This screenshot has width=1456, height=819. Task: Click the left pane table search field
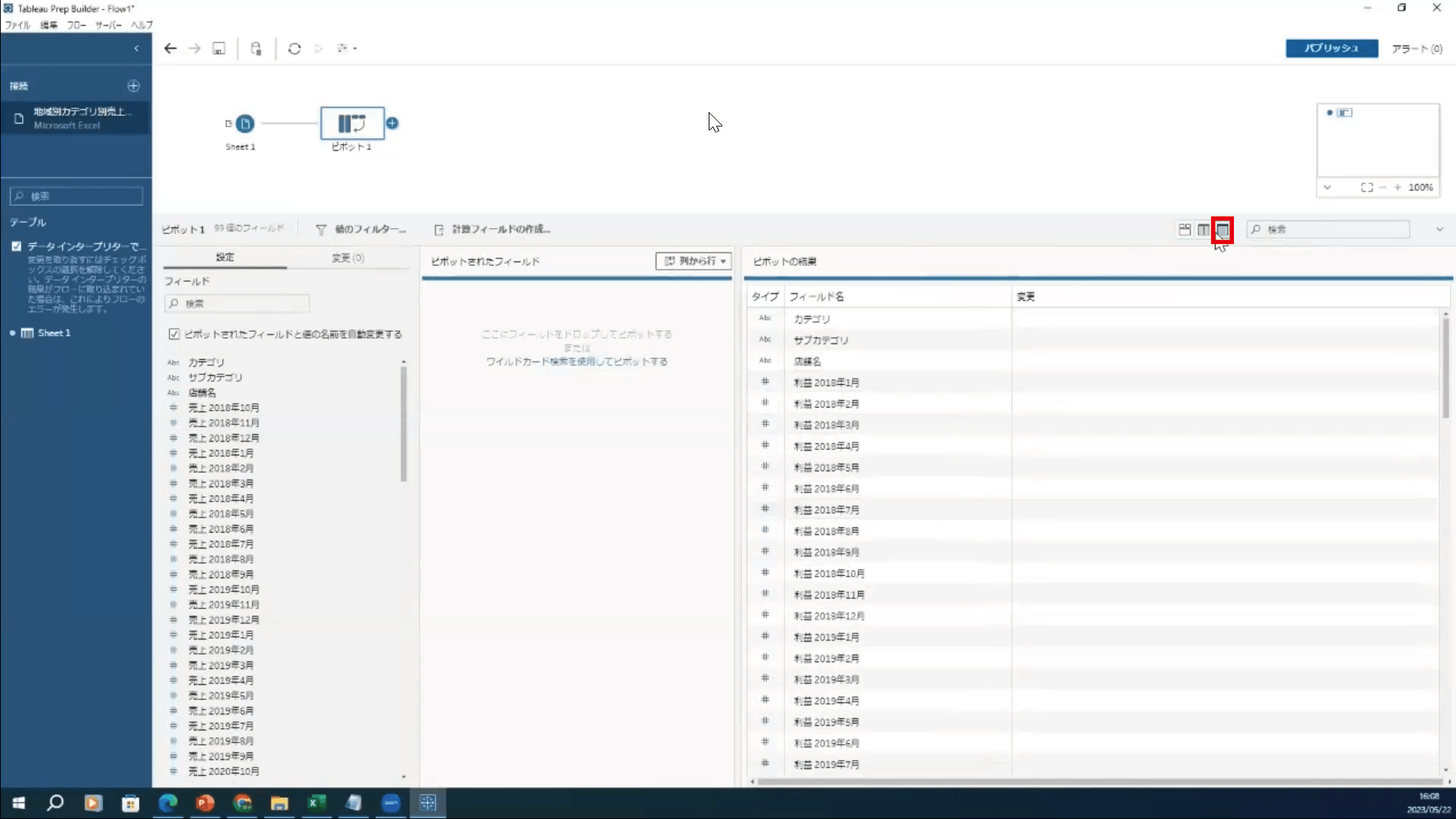77,196
